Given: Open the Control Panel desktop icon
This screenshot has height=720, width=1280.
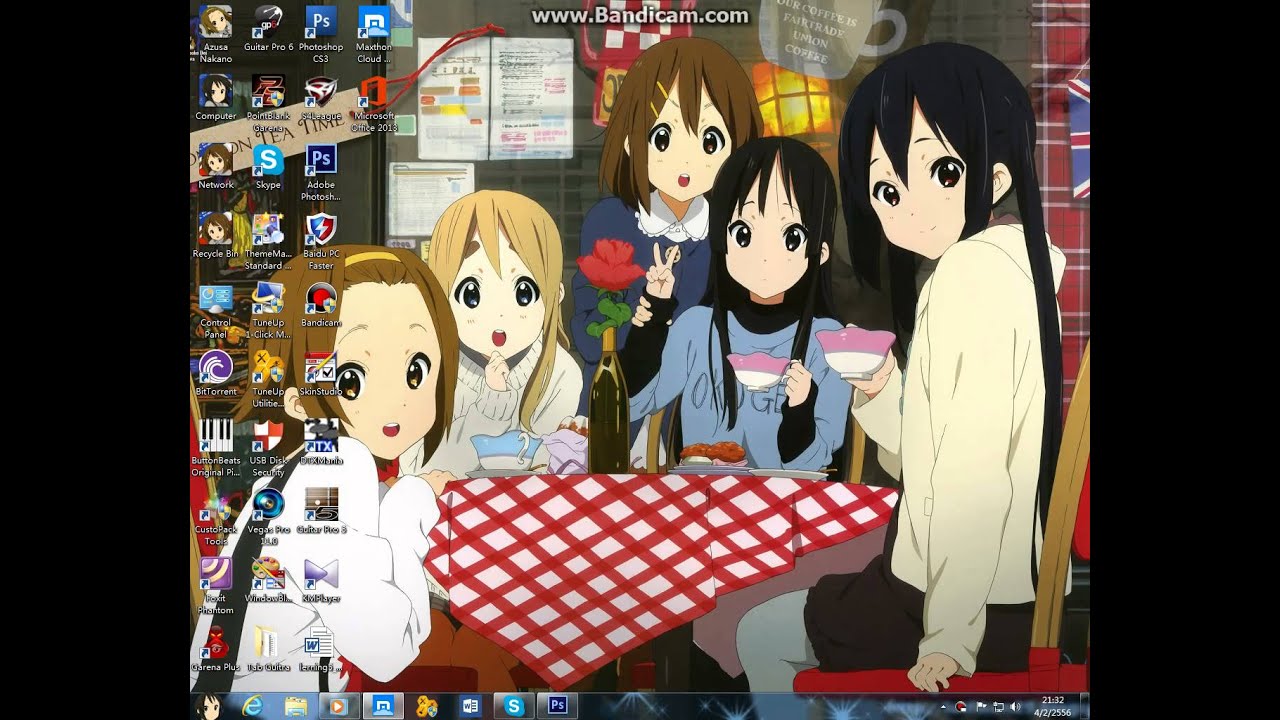Looking at the screenshot, I should (x=216, y=310).
